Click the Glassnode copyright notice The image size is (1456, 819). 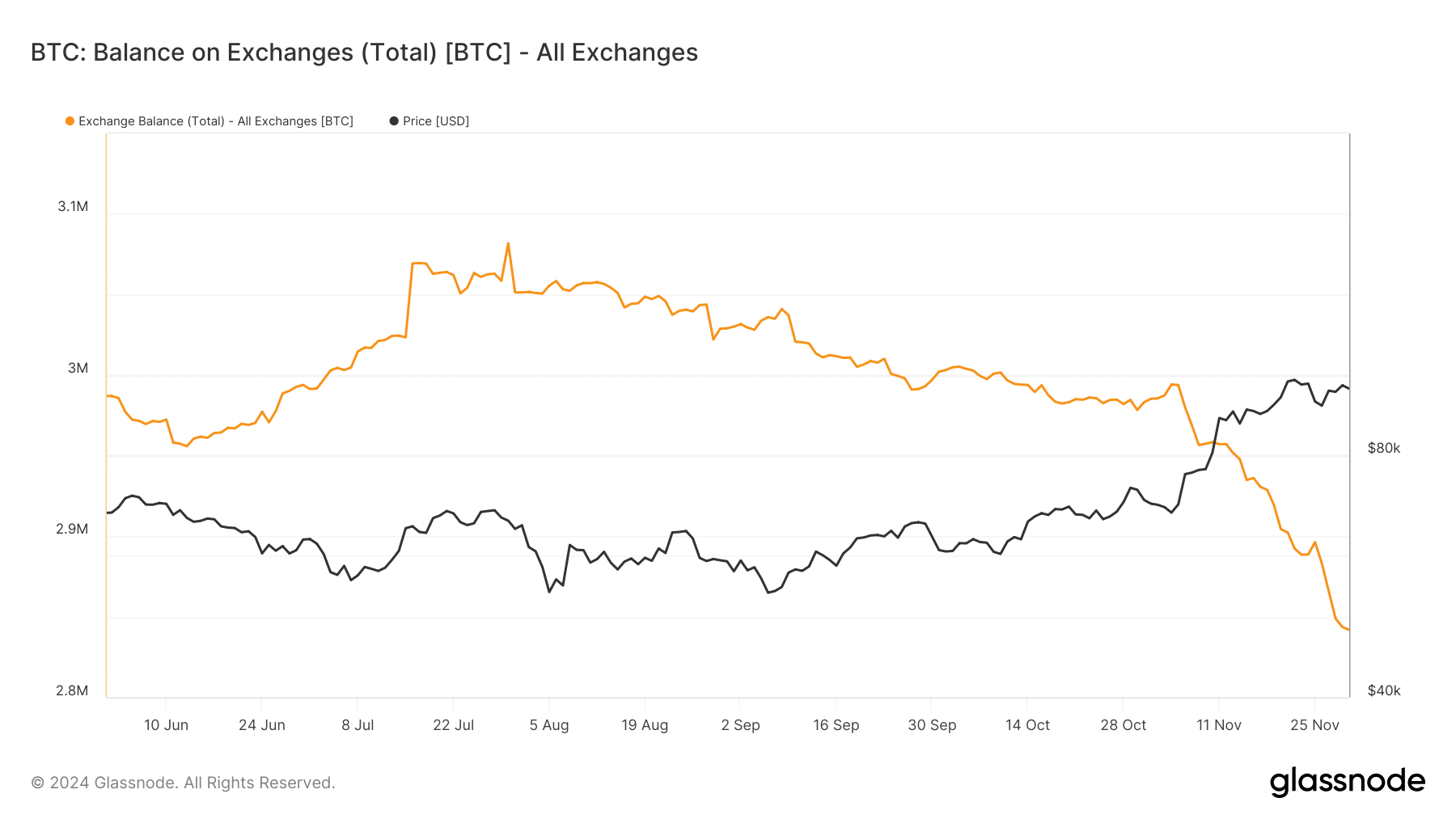(183, 783)
